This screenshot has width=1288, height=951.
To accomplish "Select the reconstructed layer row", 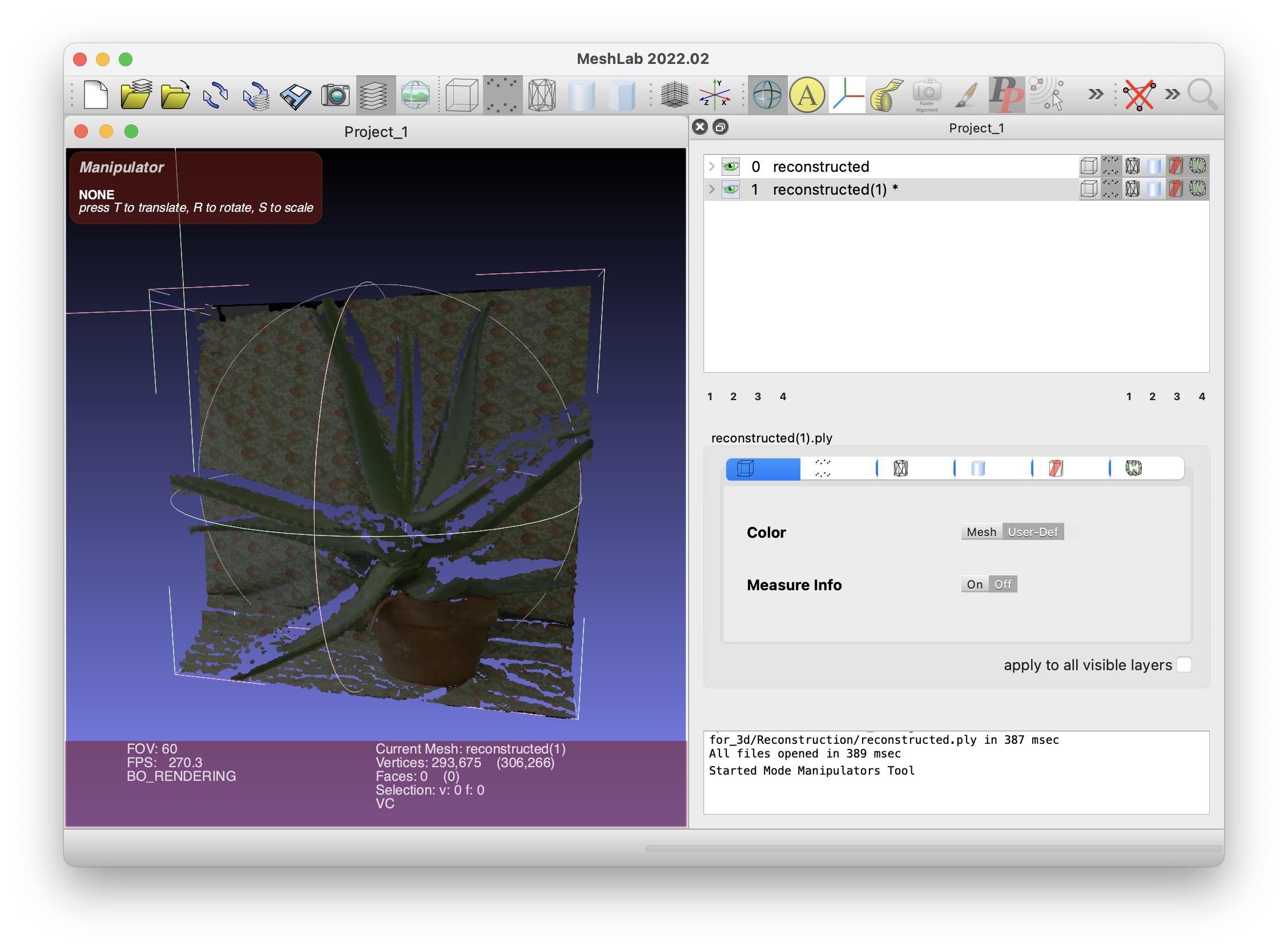I will pyautogui.click(x=956, y=166).
